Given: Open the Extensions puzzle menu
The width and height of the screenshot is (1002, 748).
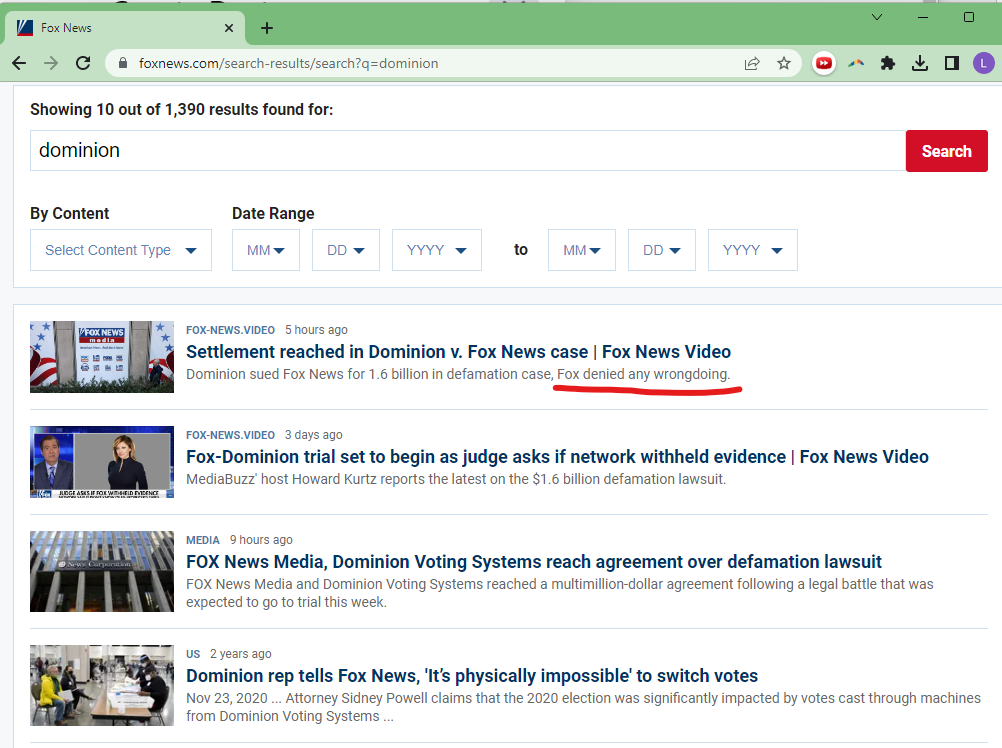Looking at the screenshot, I should [888, 63].
